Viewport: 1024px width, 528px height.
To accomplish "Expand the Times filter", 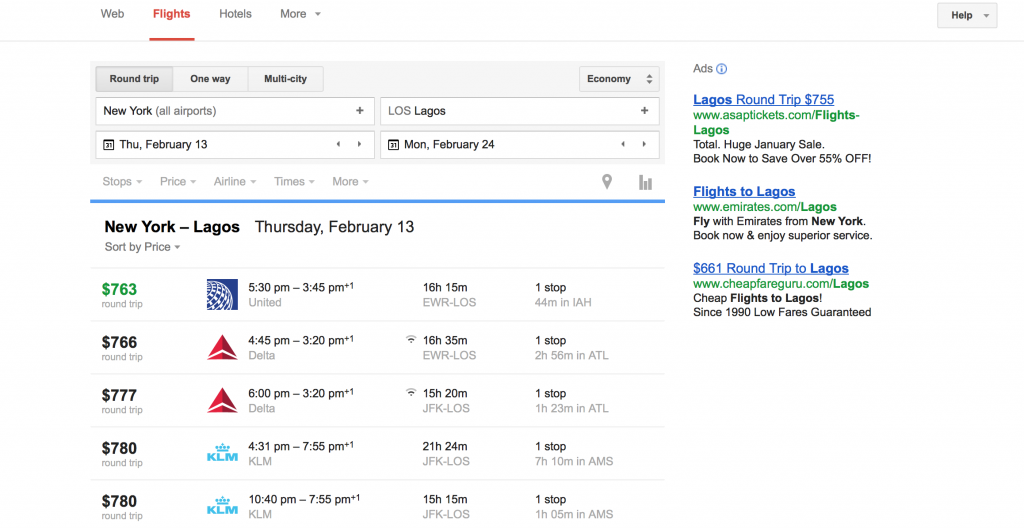I will (x=294, y=181).
